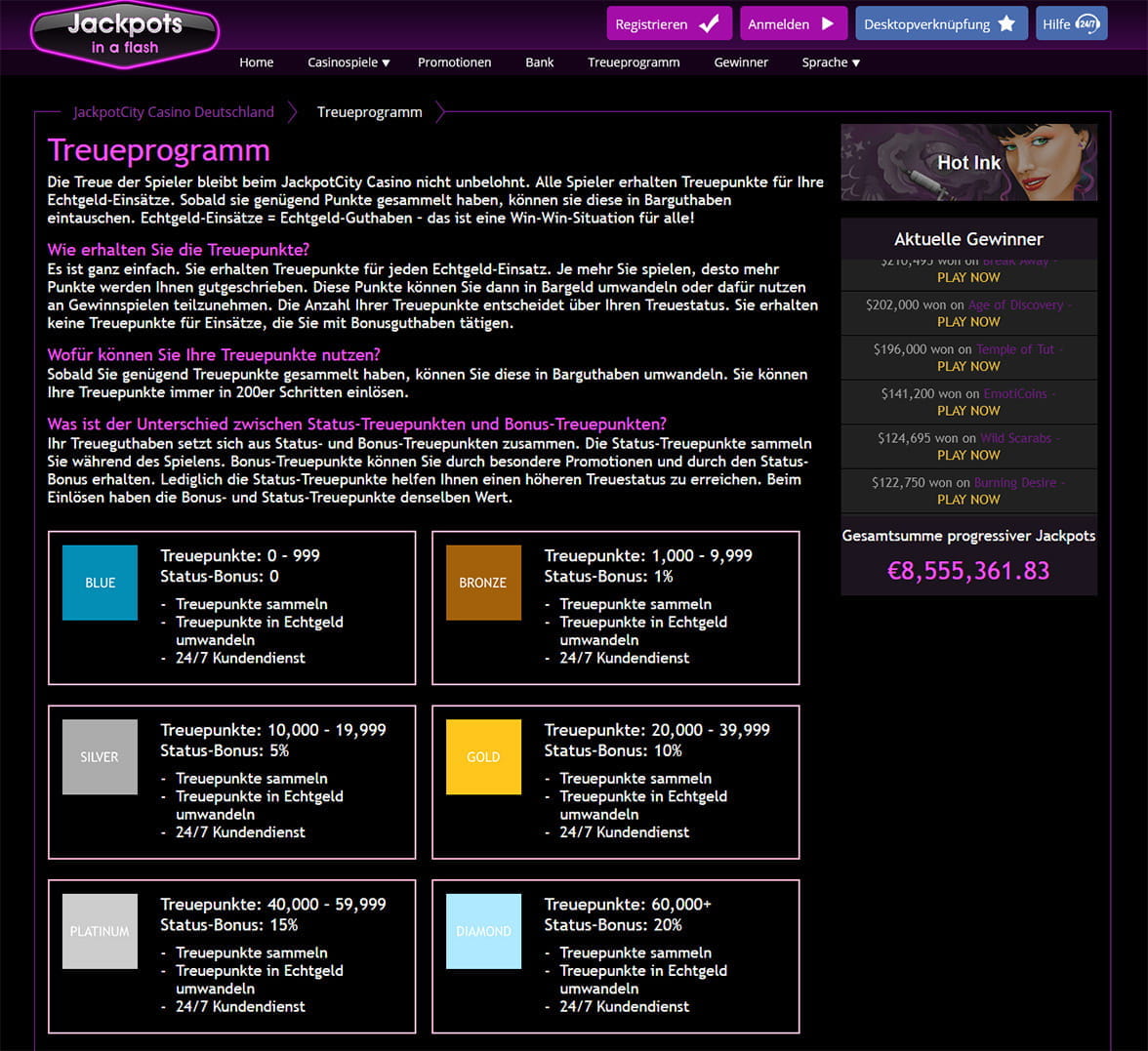Click the €8,555,361.83 jackpot total
This screenshot has width=1148, height=1051.
(x=968, y=571)
